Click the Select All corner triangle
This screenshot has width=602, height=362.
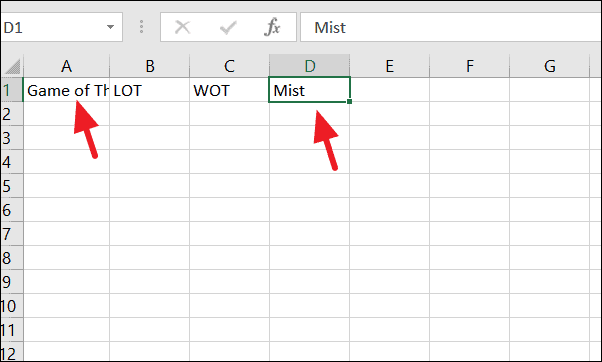pyautogui.click(x=12, y=66)
